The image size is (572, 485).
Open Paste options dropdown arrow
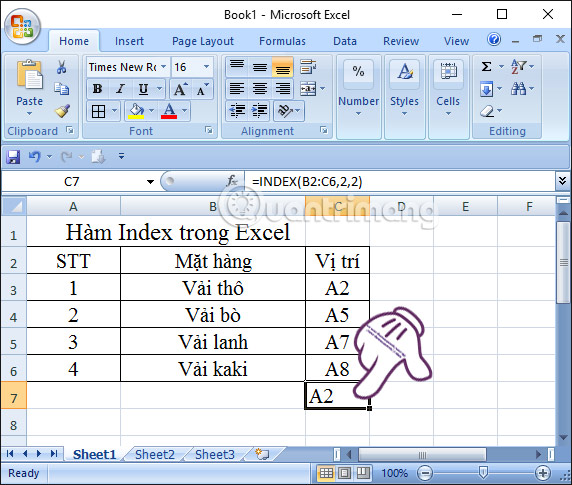(30, 113)
